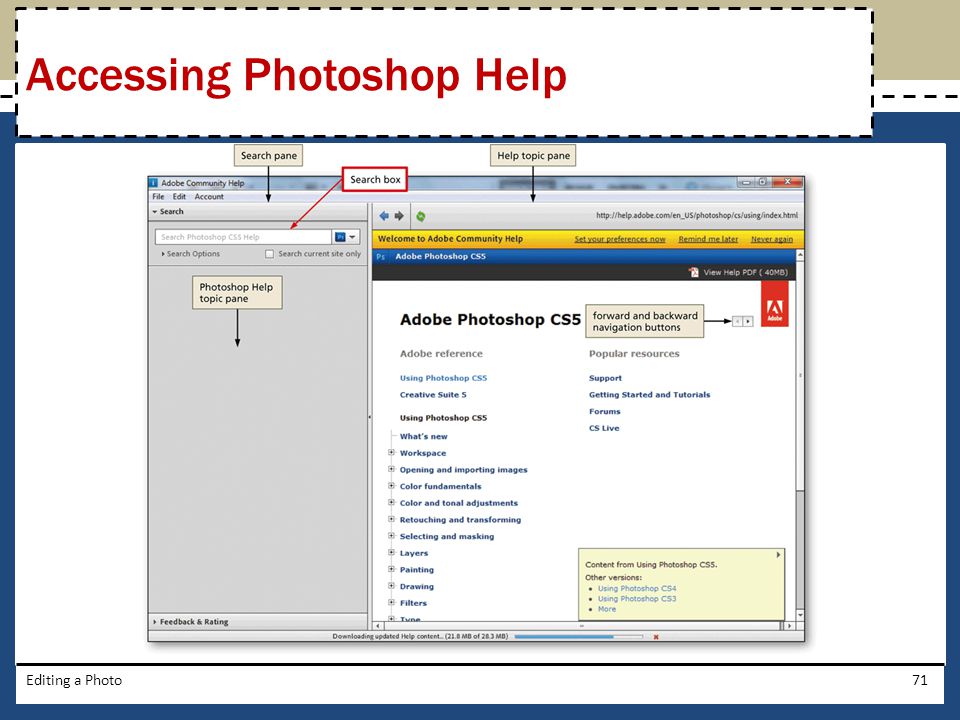Go to previous page with small left navigation button
Image resolution: width=960 pixels, height=720 pixels.
tap(737, 321)
